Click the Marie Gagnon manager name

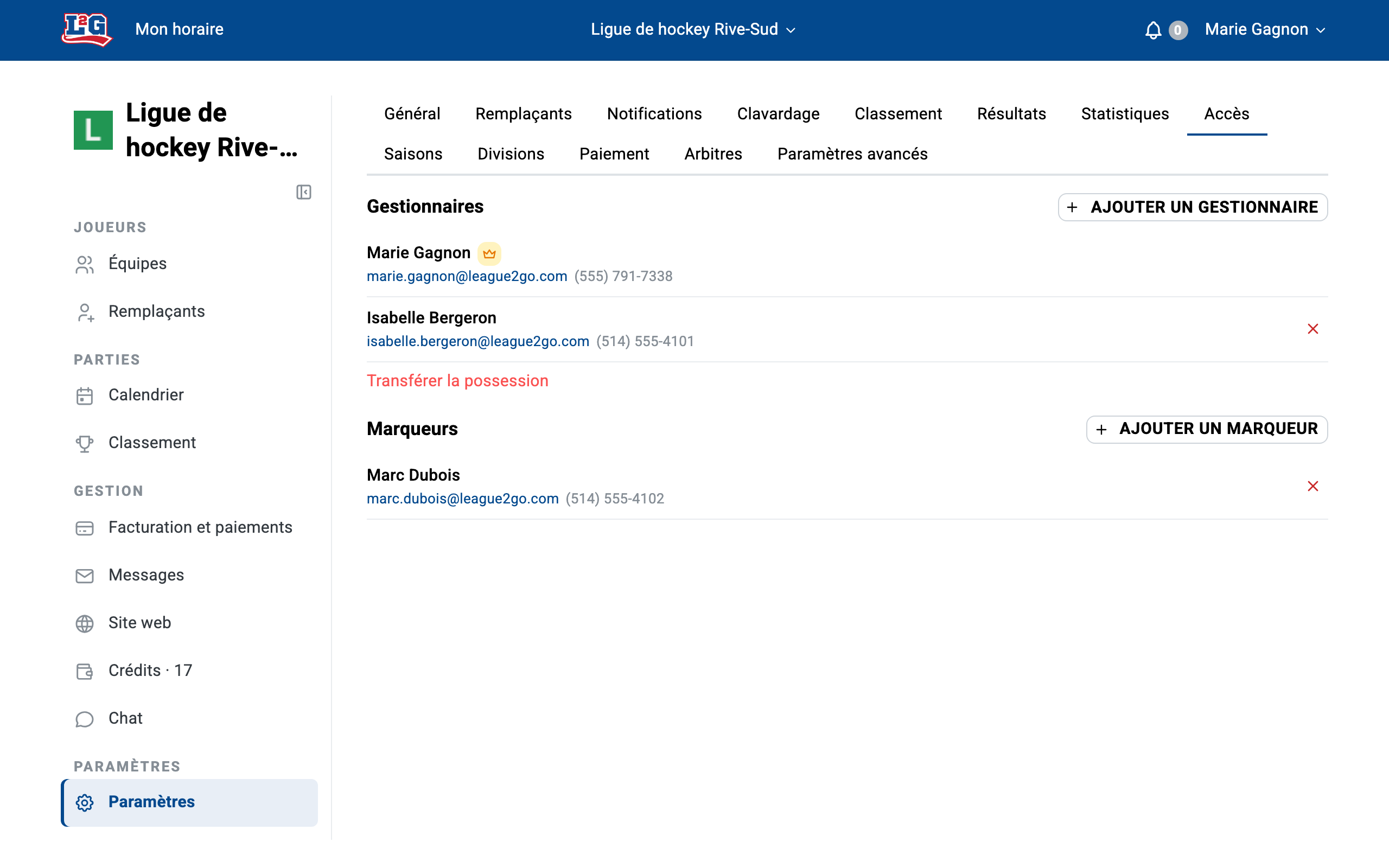coord(418,253)
